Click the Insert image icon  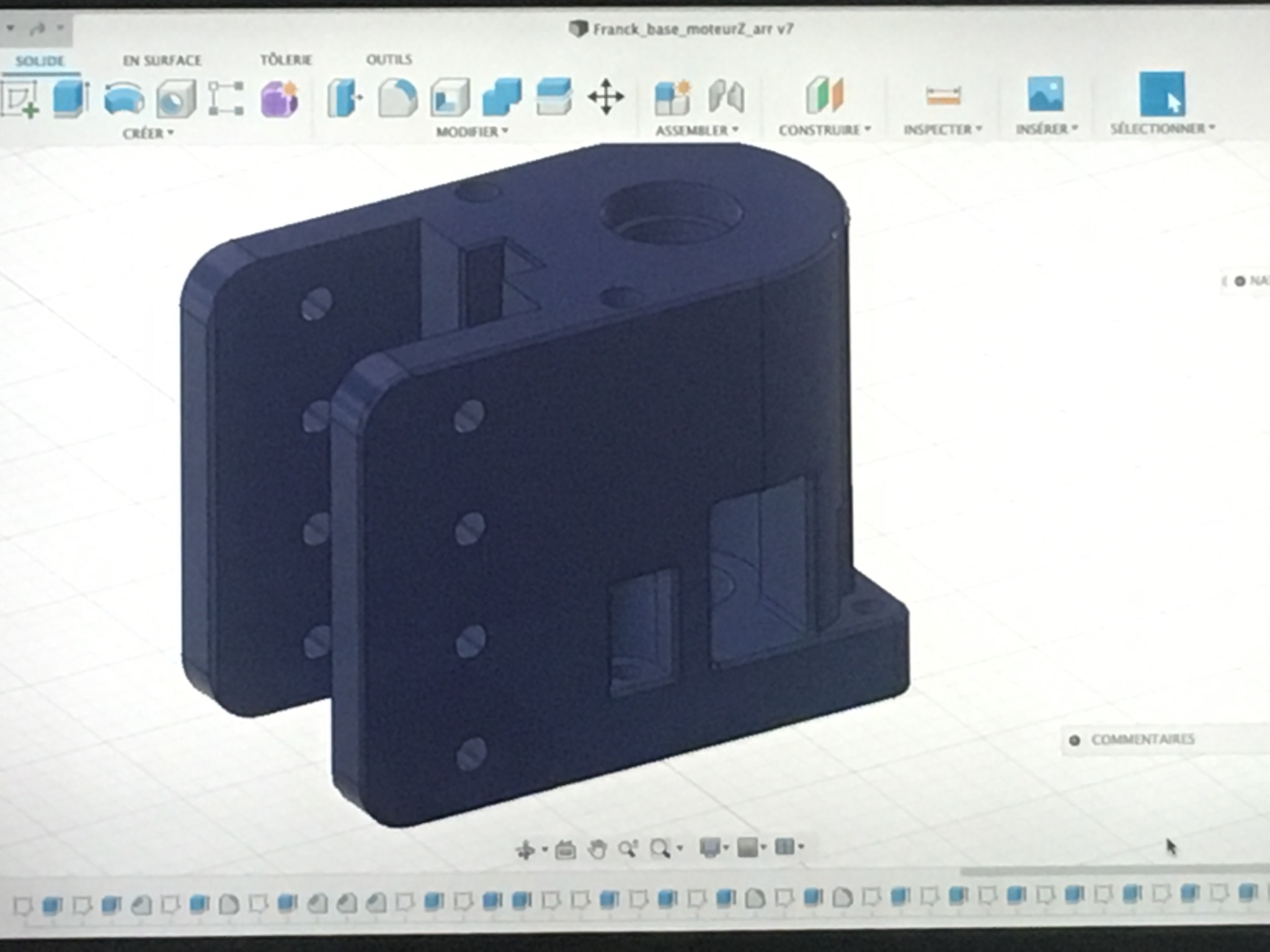(x=1046, y=94)
